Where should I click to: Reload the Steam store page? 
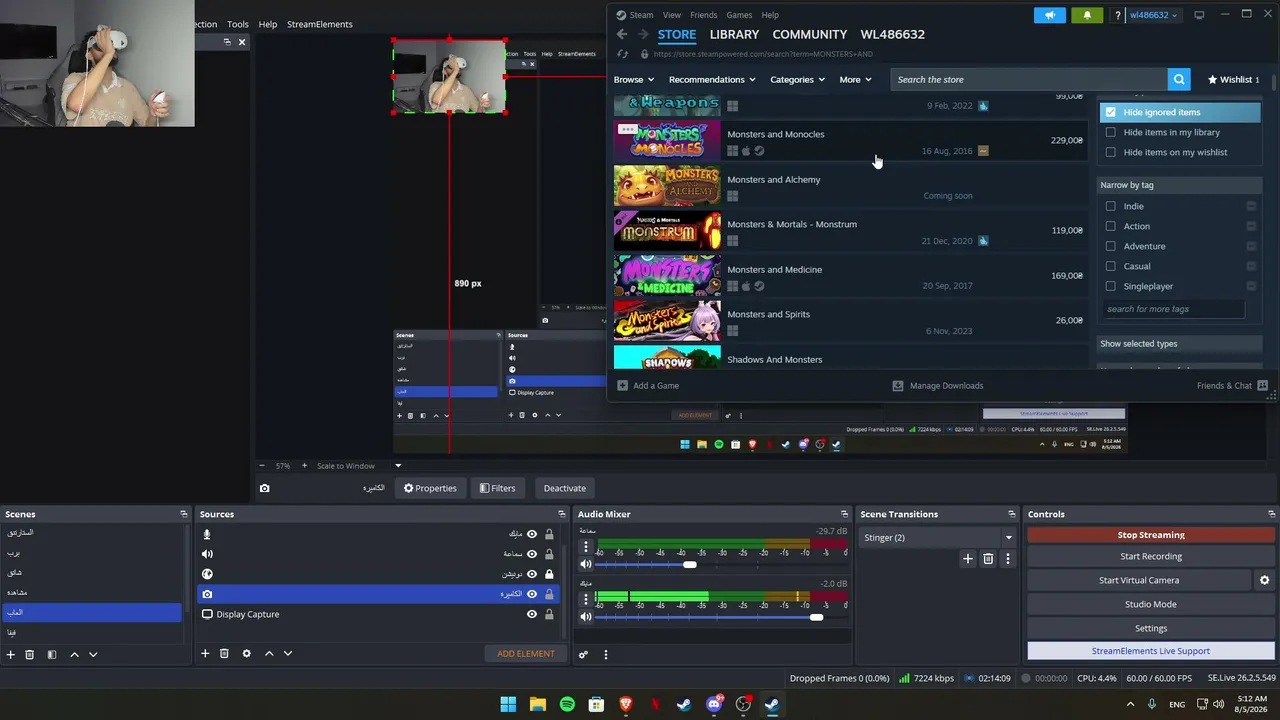(622, 54)
